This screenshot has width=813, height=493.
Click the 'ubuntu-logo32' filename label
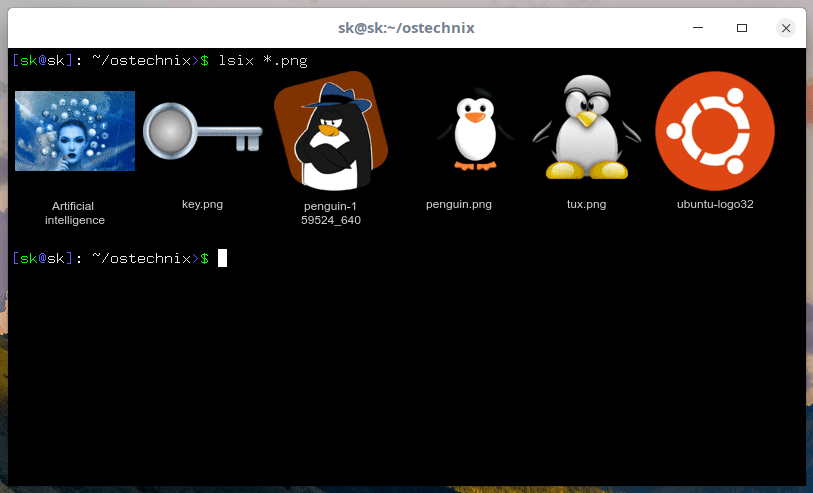click(714, 205)
